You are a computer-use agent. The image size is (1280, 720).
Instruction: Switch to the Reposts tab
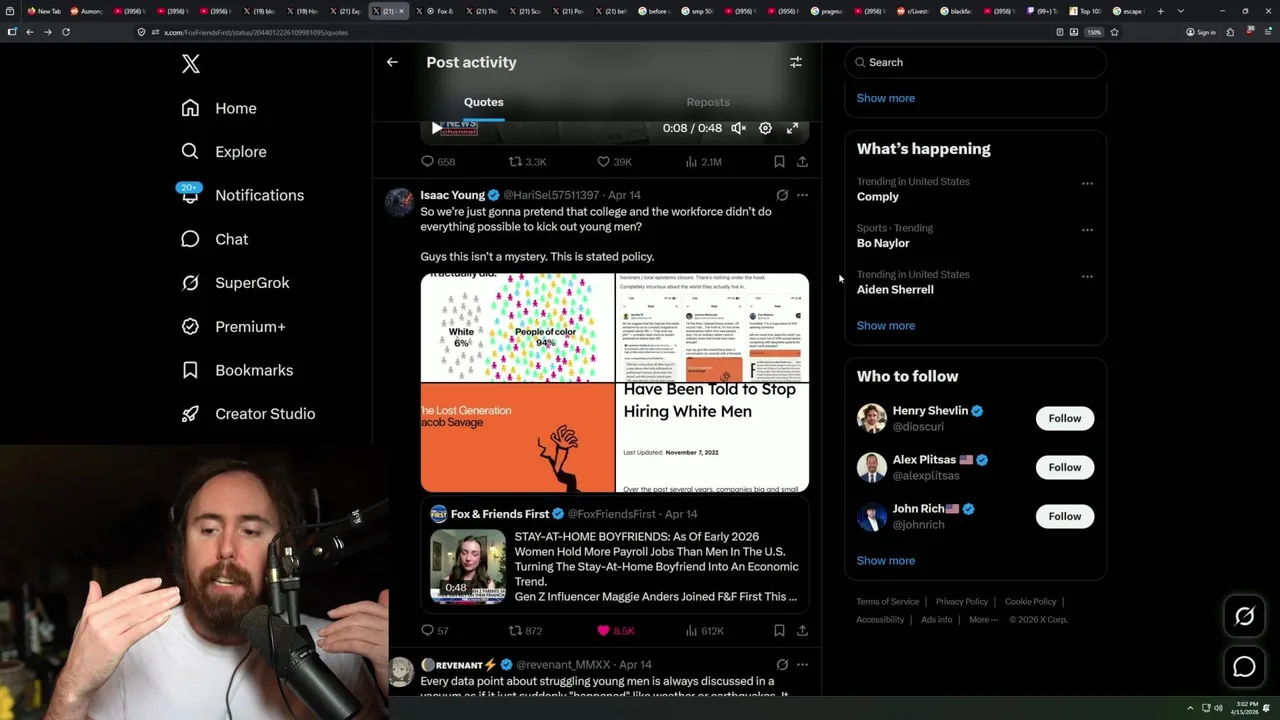[708, 102]
